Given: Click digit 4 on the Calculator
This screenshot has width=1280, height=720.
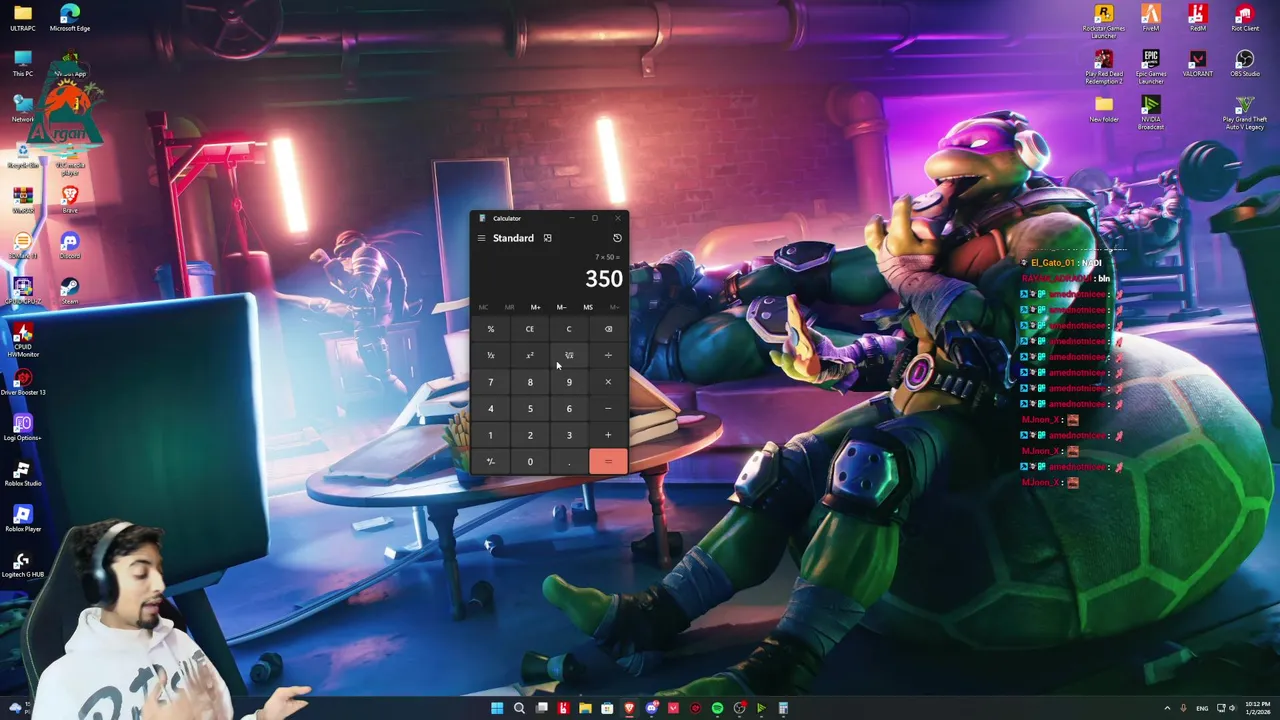Looking at the screenshot, I should coord(490,408).
